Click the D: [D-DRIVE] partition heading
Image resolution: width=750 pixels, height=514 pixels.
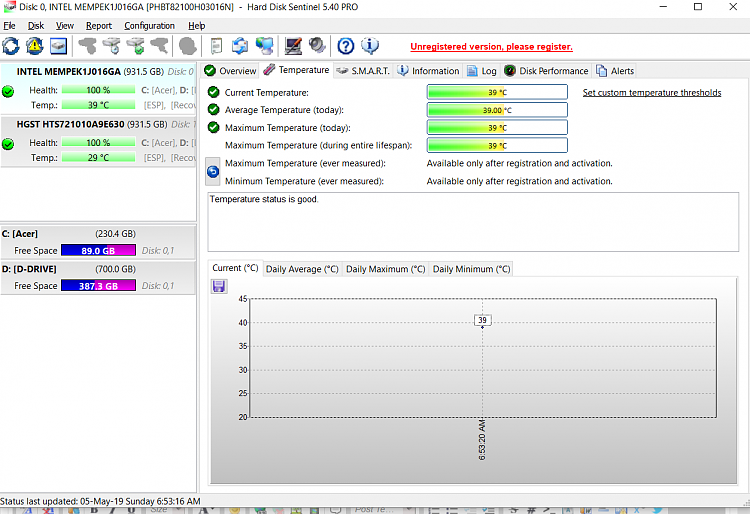[x=29, y=269]
